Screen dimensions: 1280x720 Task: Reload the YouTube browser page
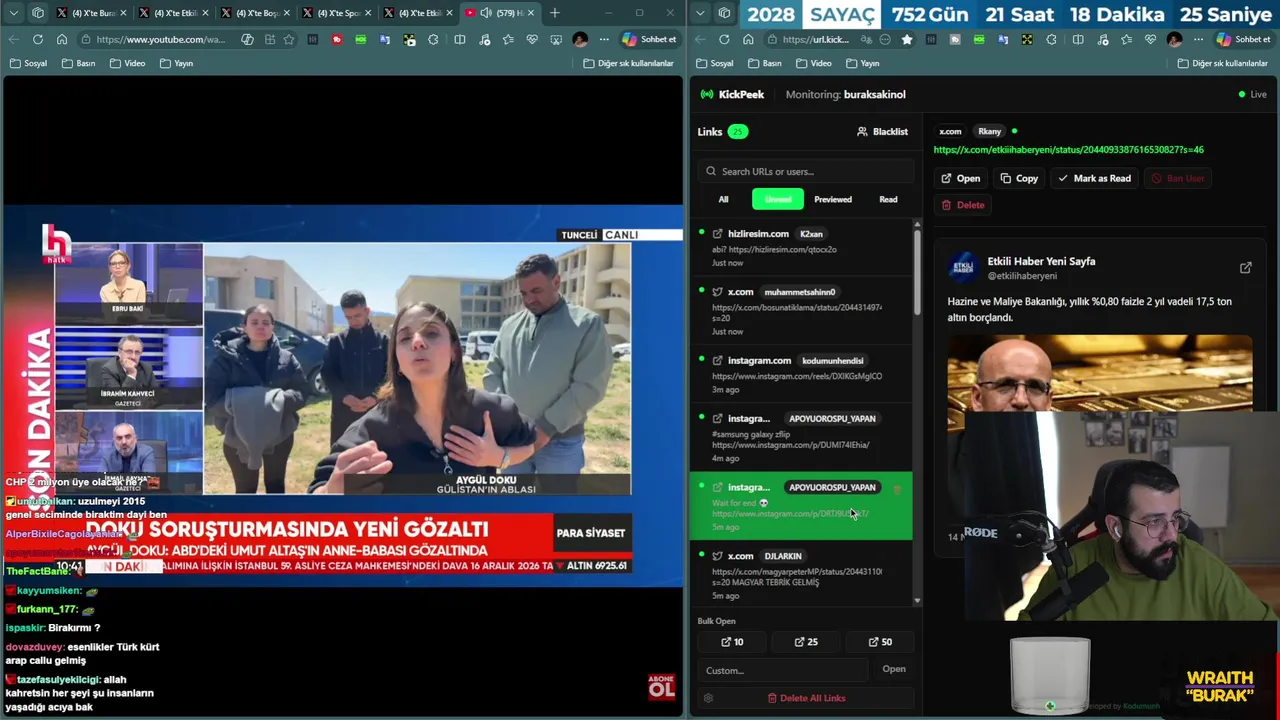click(37, 39)
